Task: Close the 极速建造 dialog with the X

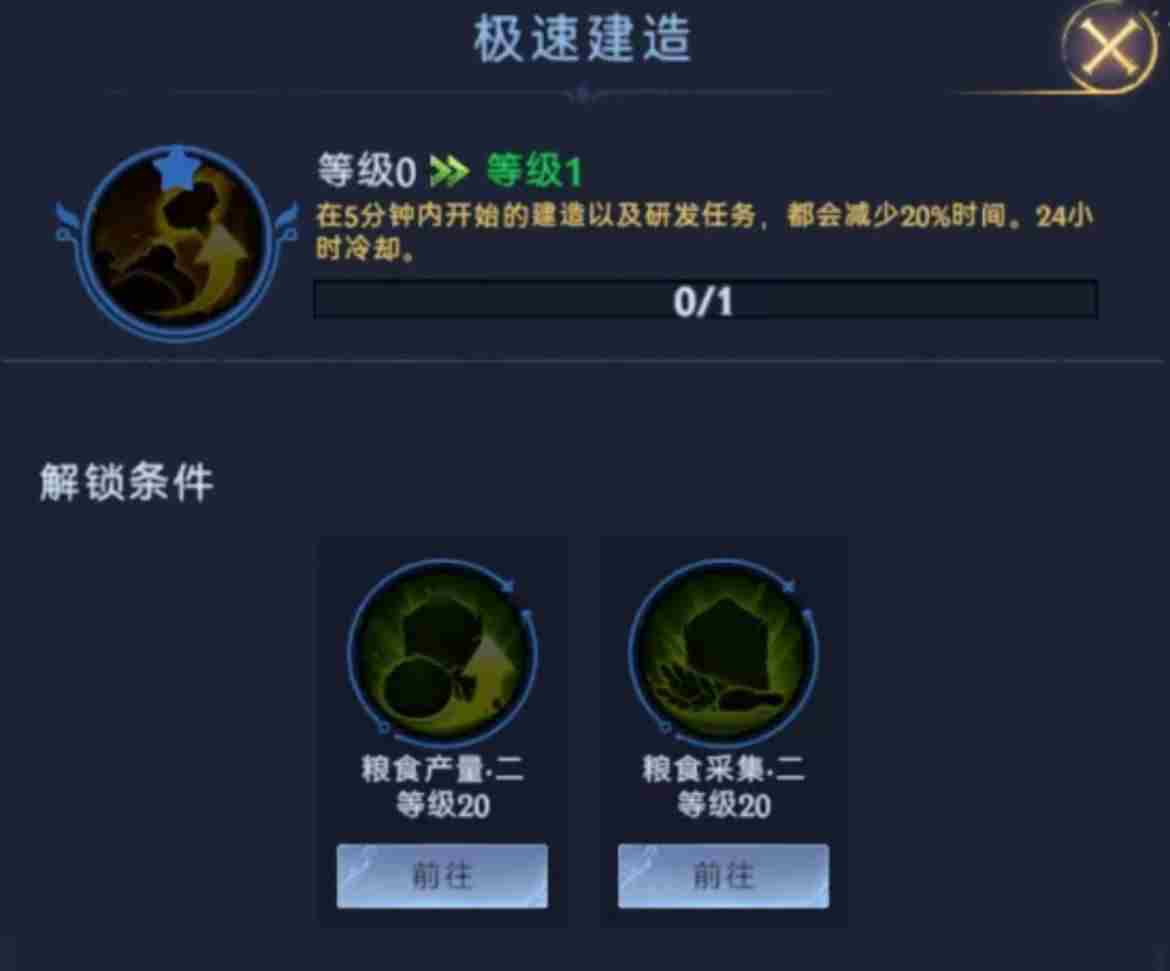Action: point(1111,49)
